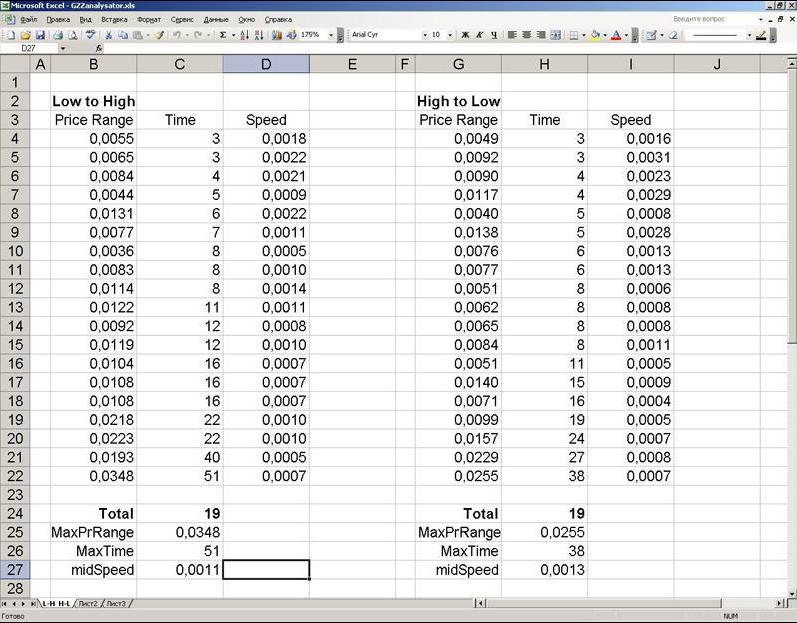Open a file with the Open folder icon
Viewport: 797px width, 623px height.
pos(25,35)
